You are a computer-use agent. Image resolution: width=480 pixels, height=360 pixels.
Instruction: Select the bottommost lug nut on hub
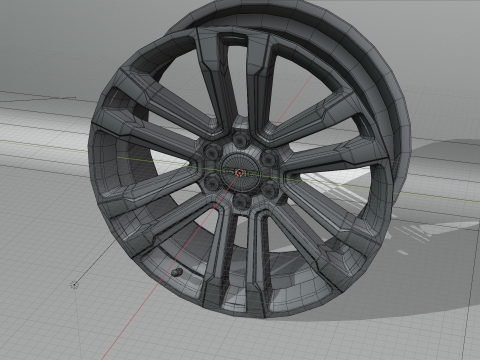241,201
